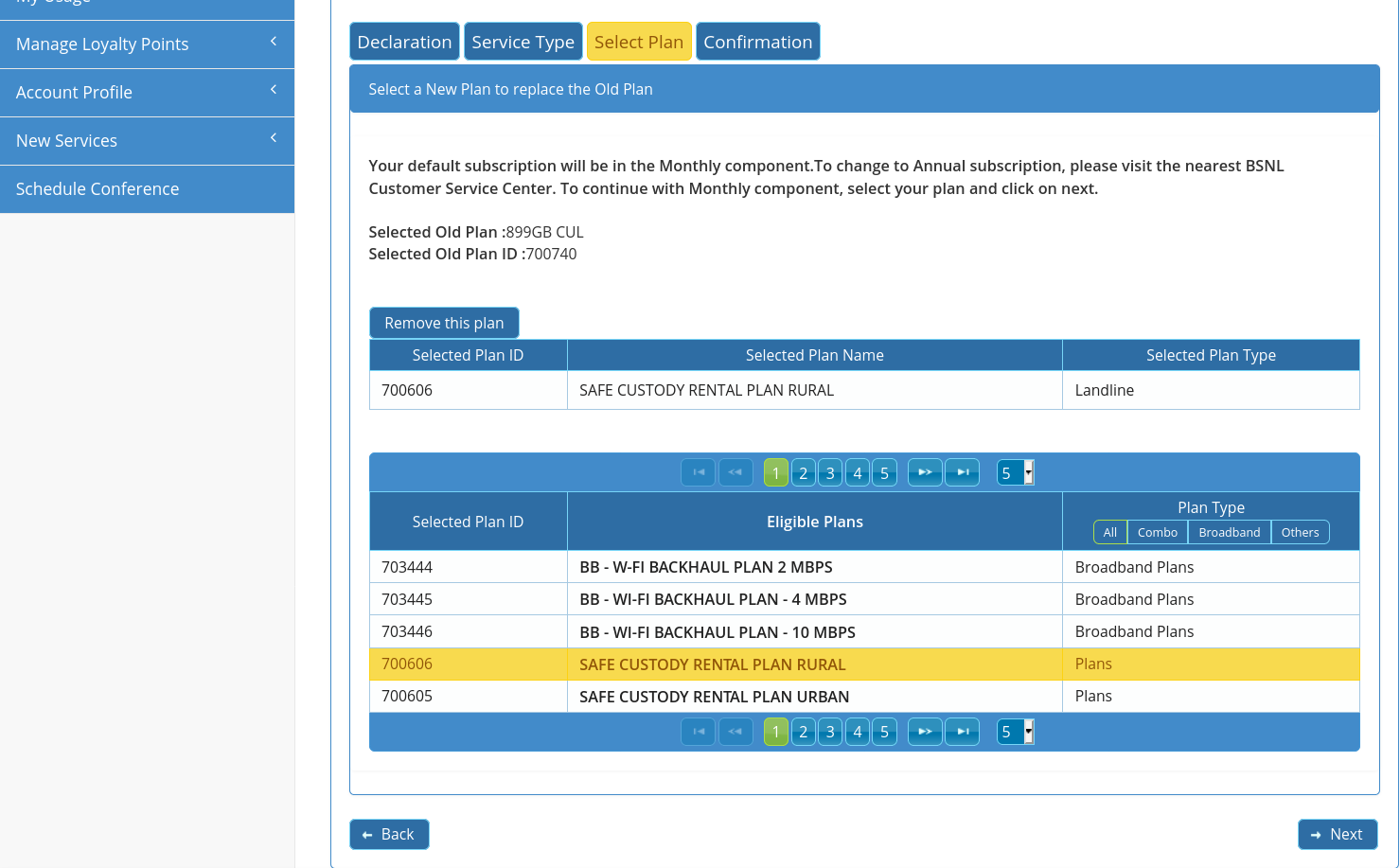Switch to the Service Type tab
The height and width of the screenshot is (868, 1400).
pos(523,43)
